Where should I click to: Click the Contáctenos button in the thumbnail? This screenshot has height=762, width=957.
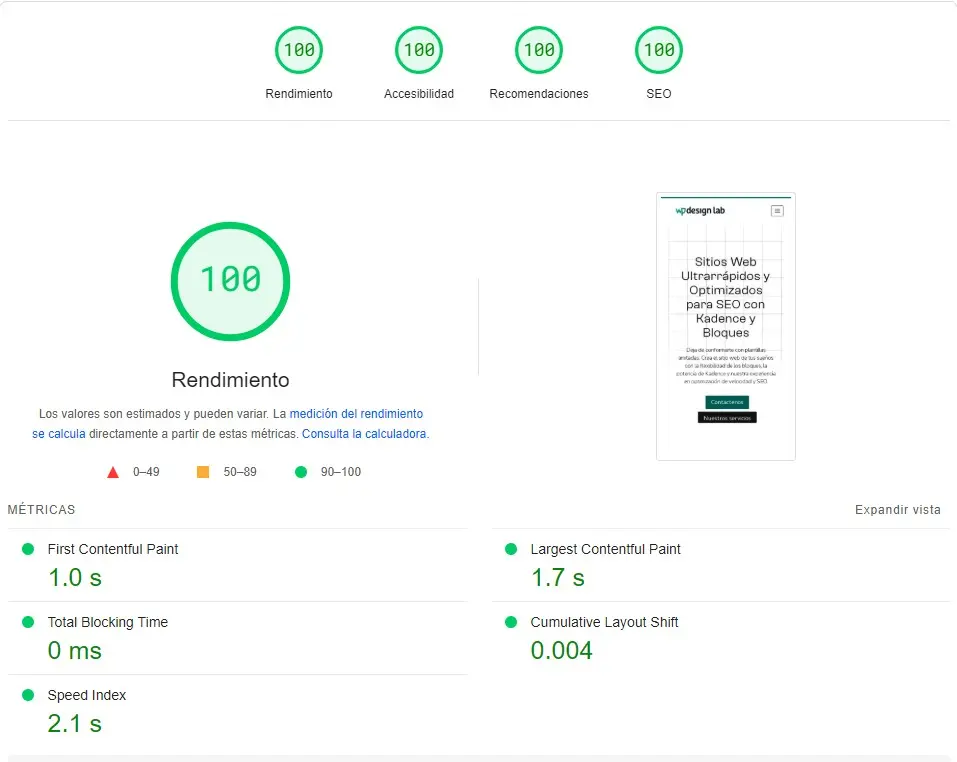726,402
